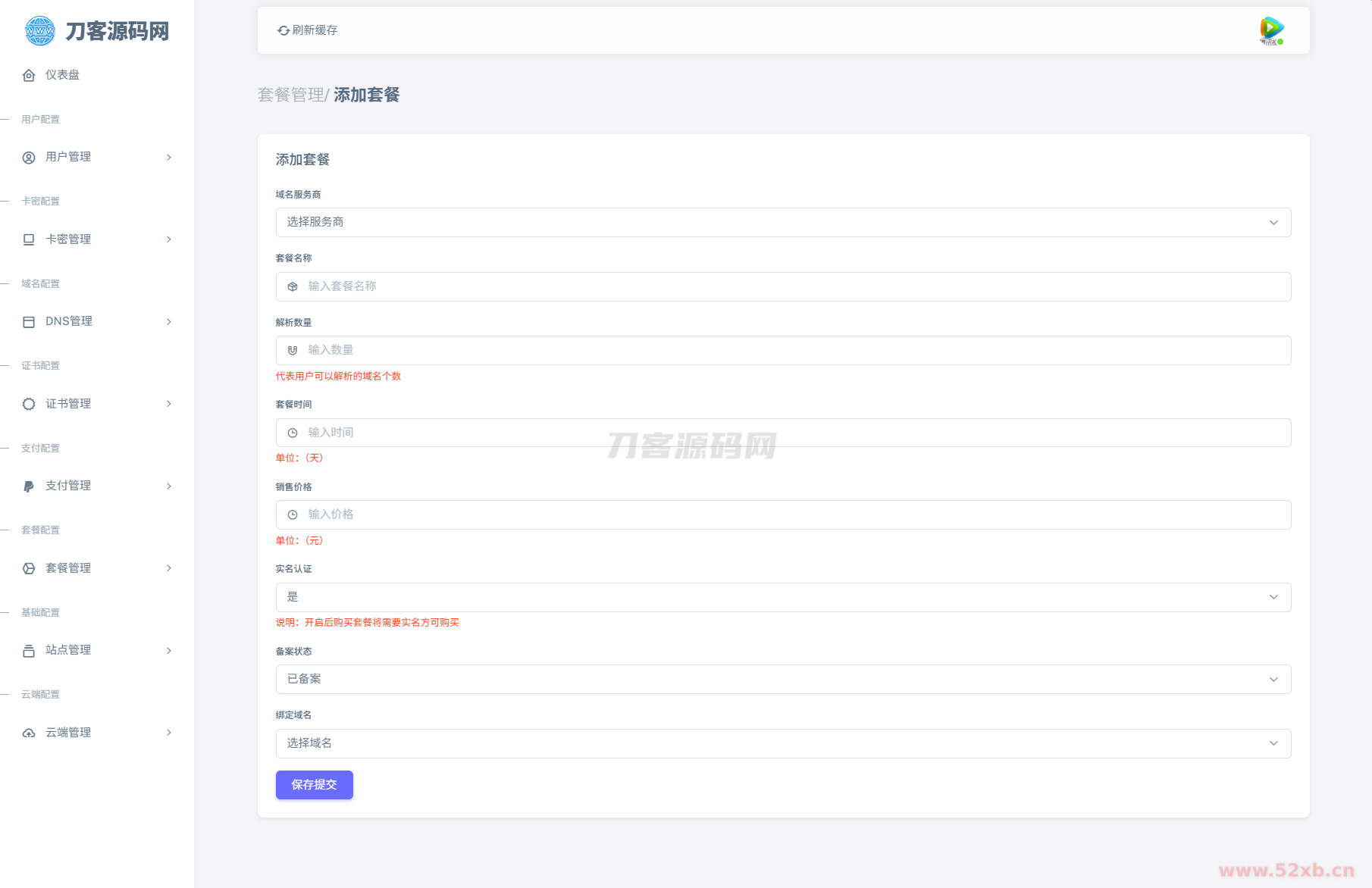Open the Tencent Video avatar icon
The image size is (1372, 888).
pyautogui.click(x=1271, y=30)
